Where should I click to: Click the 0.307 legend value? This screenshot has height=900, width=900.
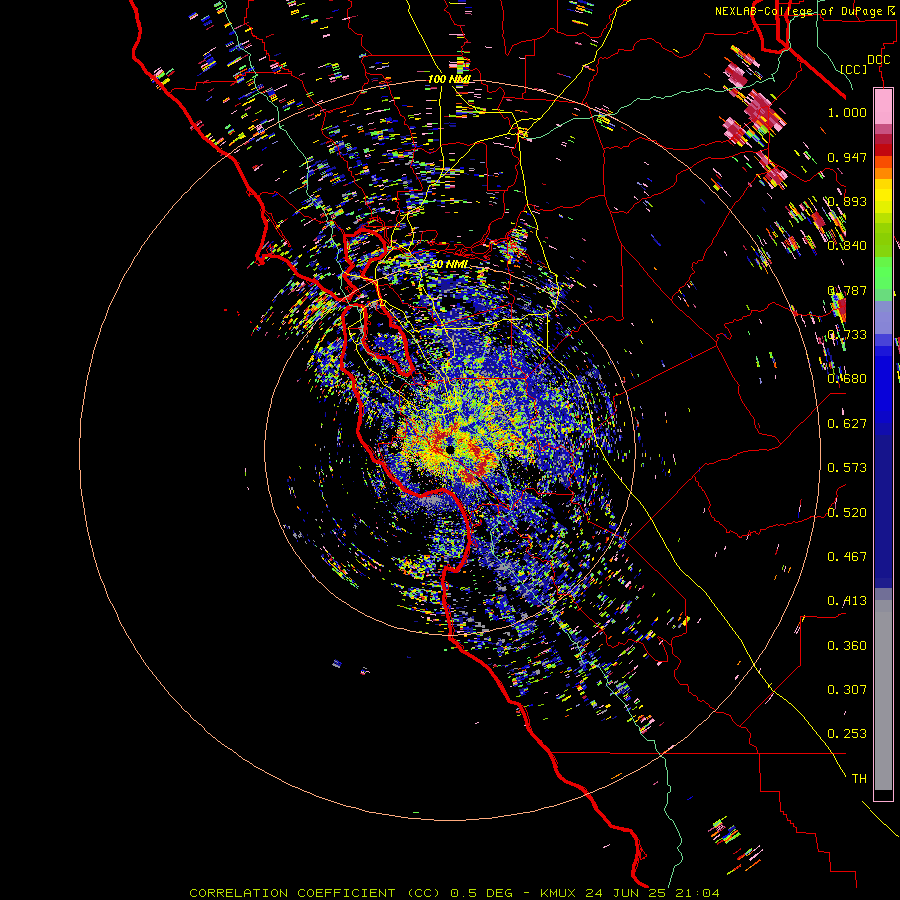(x=847, y=690)
